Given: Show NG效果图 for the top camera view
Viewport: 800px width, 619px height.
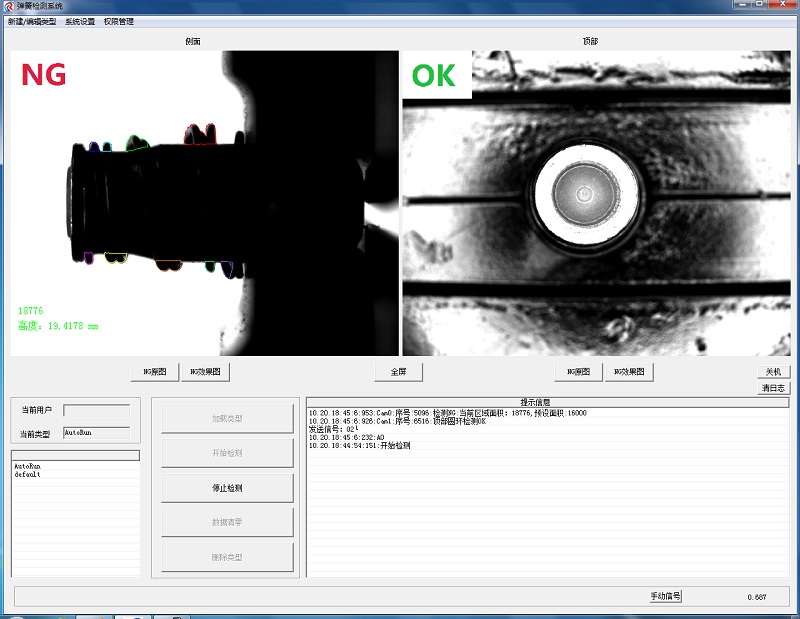Looking at the screenshot, I should [629, 372].
